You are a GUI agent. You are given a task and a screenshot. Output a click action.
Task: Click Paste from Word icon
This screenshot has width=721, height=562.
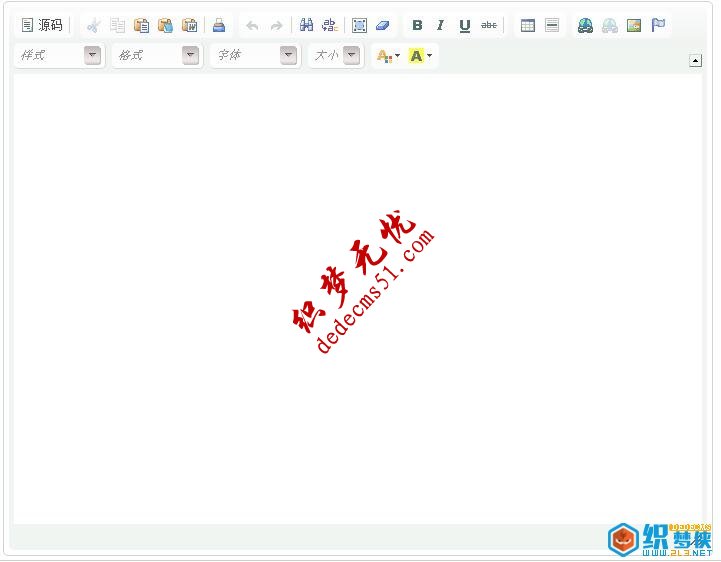[x=189, y=25]
